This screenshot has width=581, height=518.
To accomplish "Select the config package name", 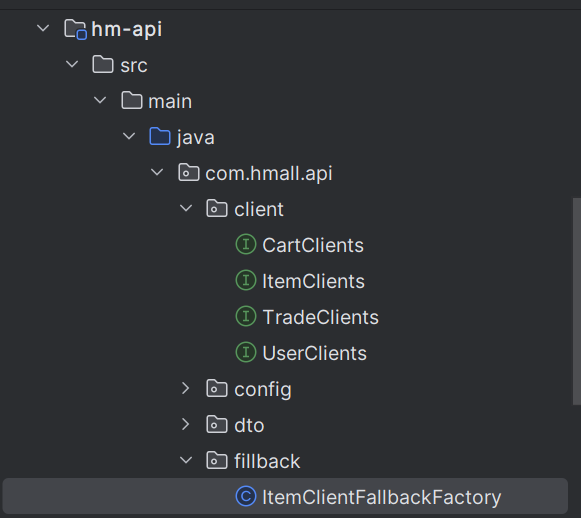I will tap(263, 390).
